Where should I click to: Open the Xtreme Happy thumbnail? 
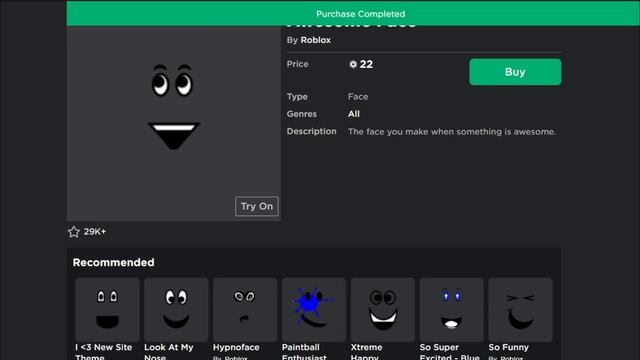pos(383,310)
